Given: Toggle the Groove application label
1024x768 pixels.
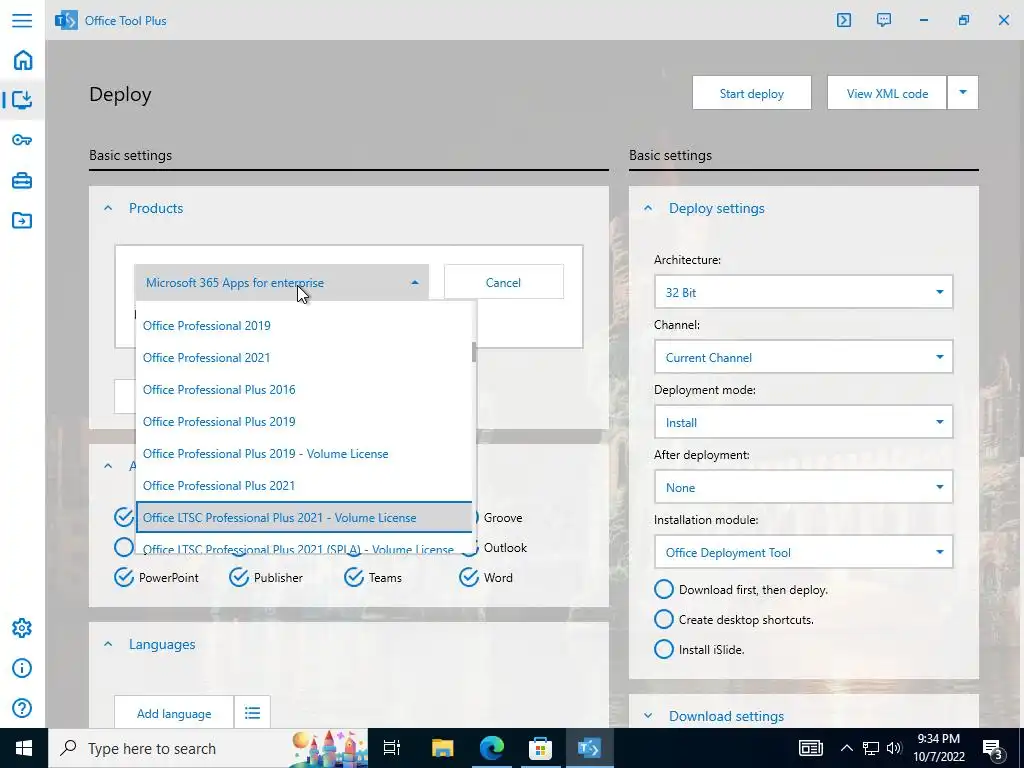Looking at the screenshot, I should 503,517.
